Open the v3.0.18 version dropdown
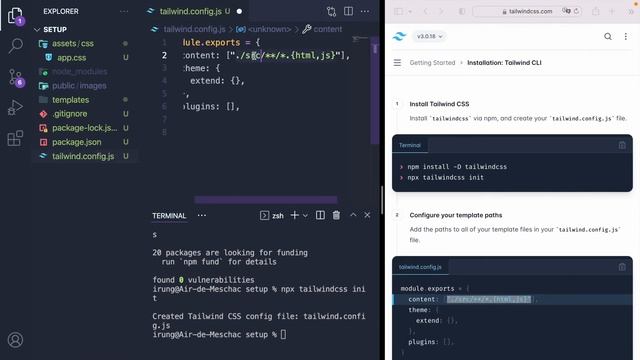The height and width of the screenshot is (360, 640). 429,36
